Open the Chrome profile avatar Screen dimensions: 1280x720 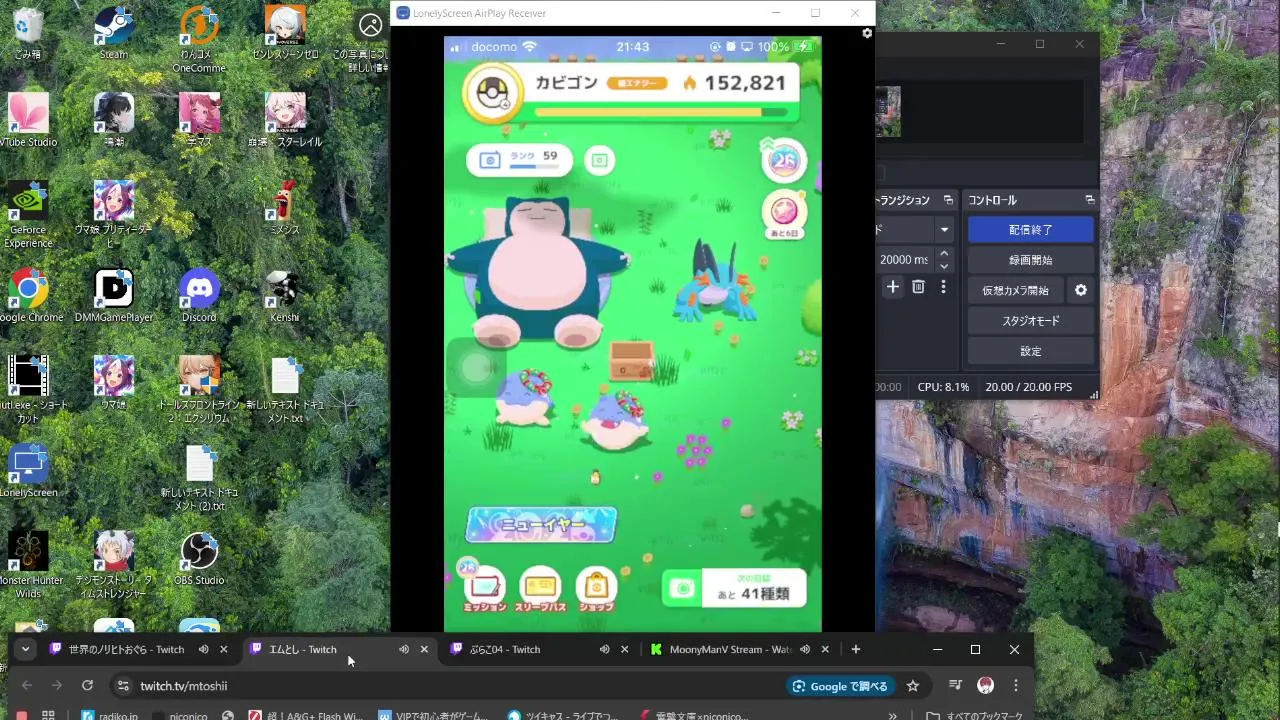click(x=985, y=686)
